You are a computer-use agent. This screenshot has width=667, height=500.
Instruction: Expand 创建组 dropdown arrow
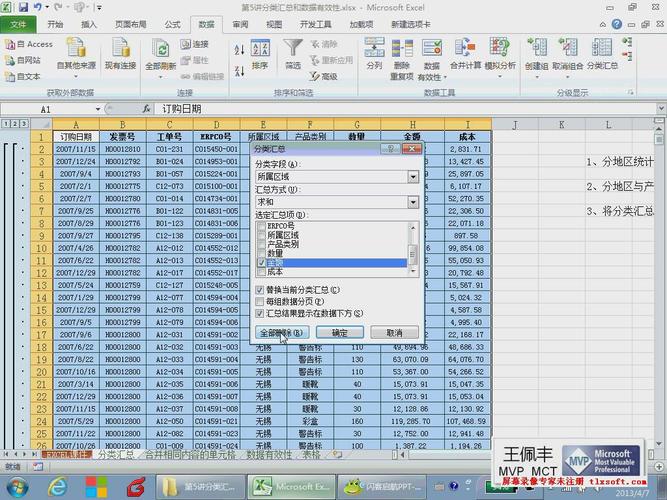(537, 77)
